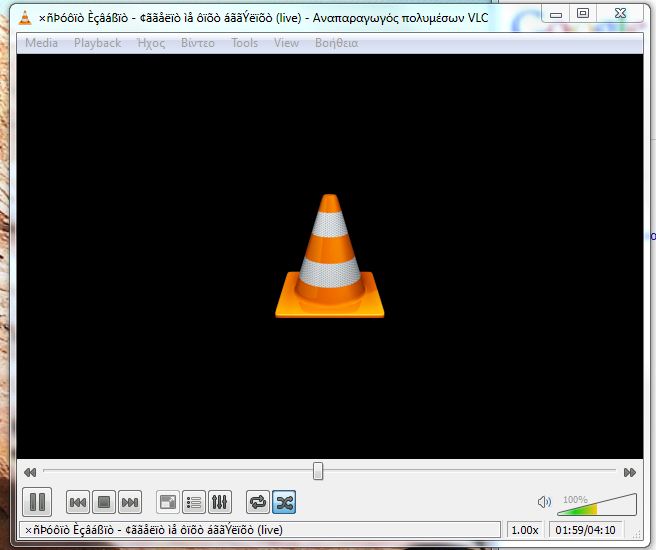The width and height of the screenshot is (656, 550).
Task: Stop playback with the stop button
Action: pyautogui.click(x=104, y=502)
